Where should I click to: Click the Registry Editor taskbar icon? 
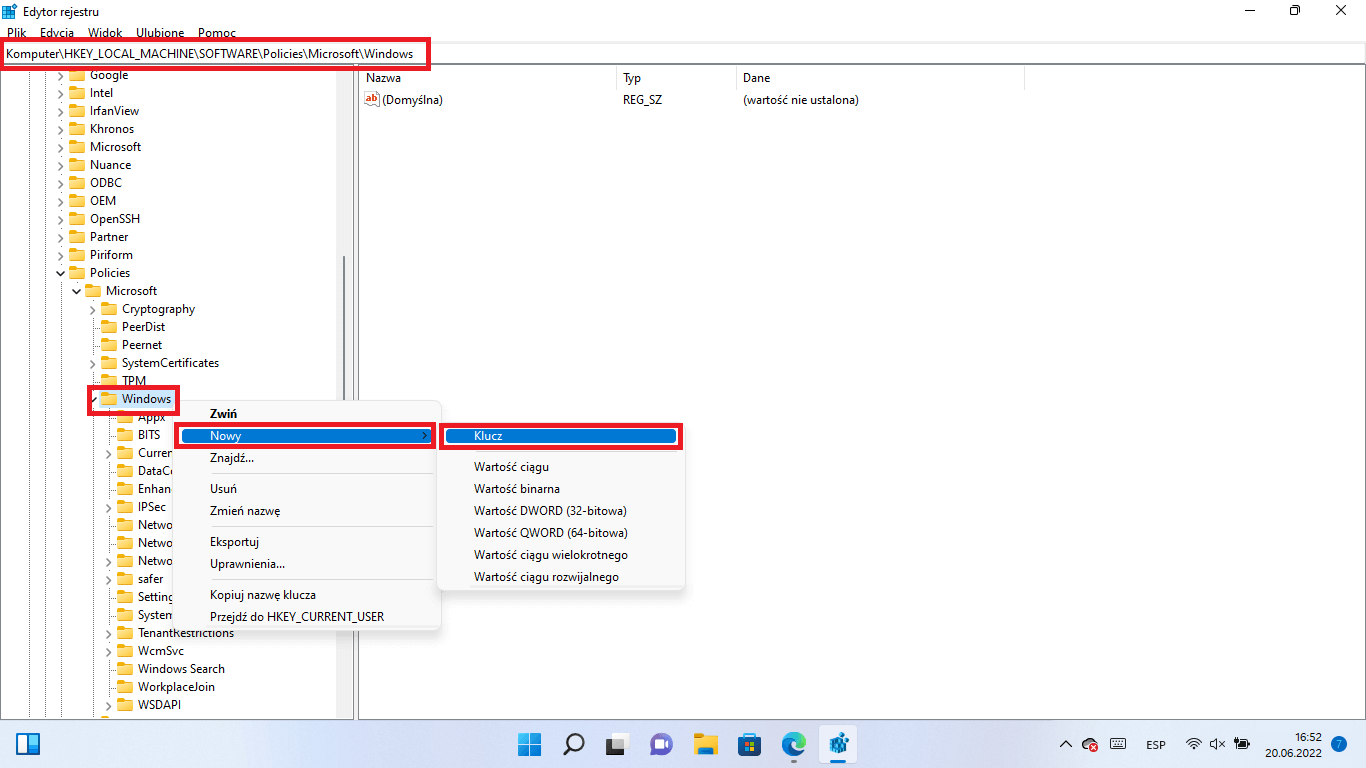click(x=838, y=744)
